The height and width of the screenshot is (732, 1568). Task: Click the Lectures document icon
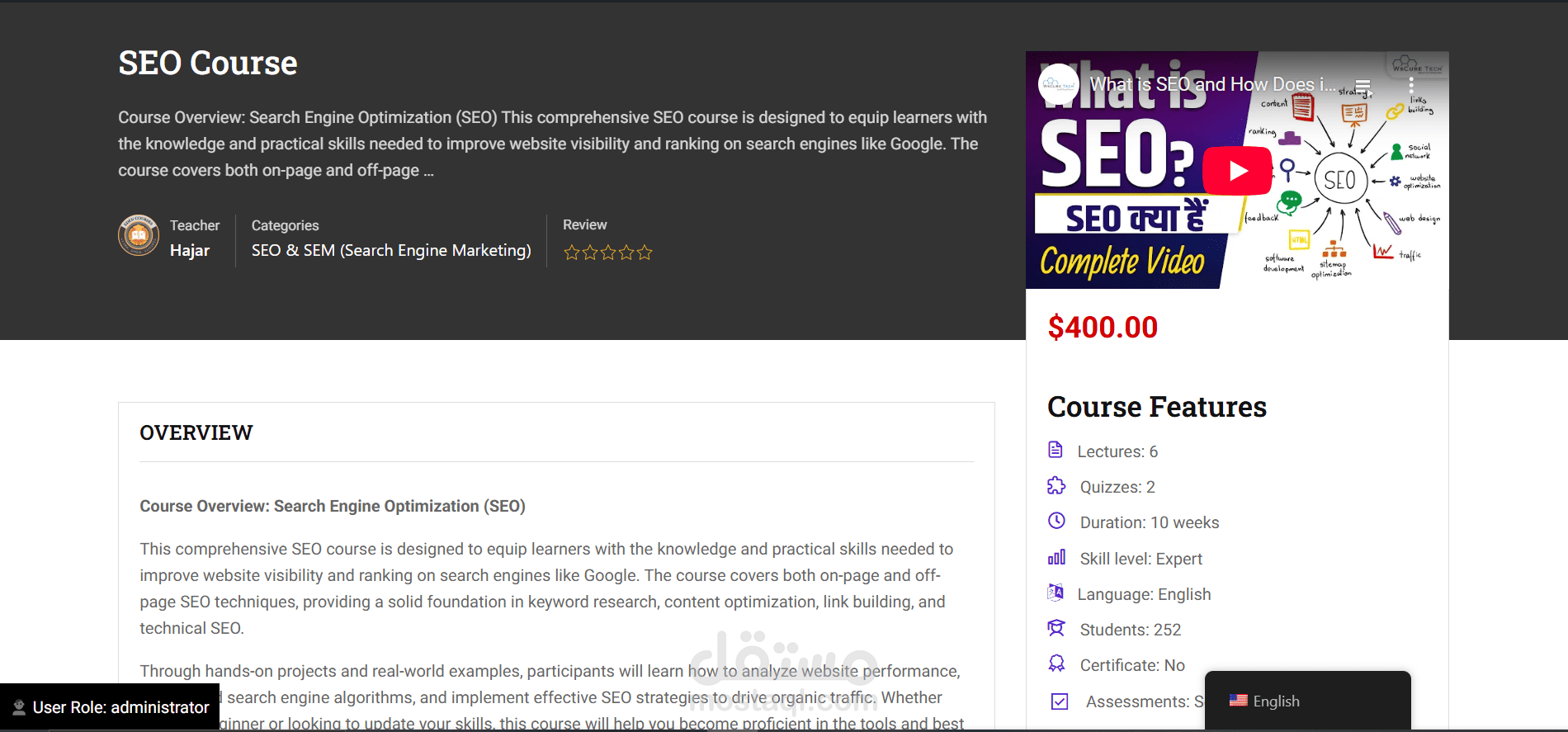point(1055,450)
